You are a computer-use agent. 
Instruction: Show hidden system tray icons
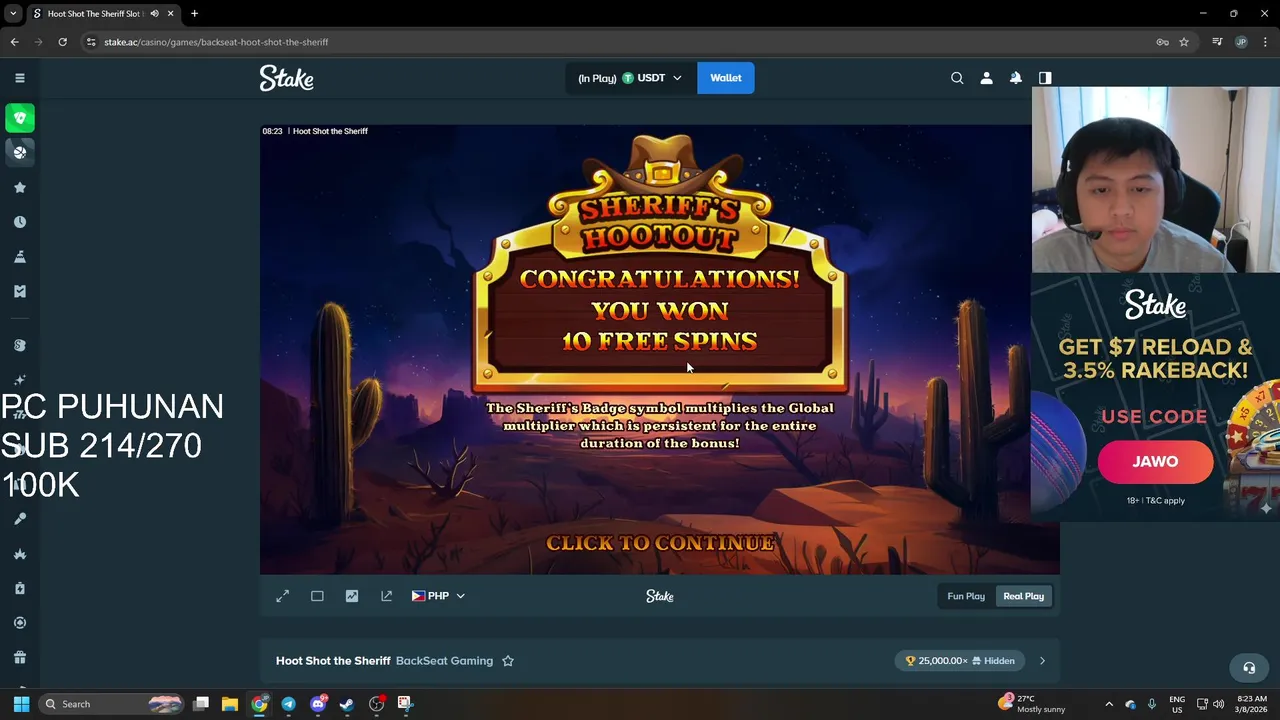pos(1109,704)
